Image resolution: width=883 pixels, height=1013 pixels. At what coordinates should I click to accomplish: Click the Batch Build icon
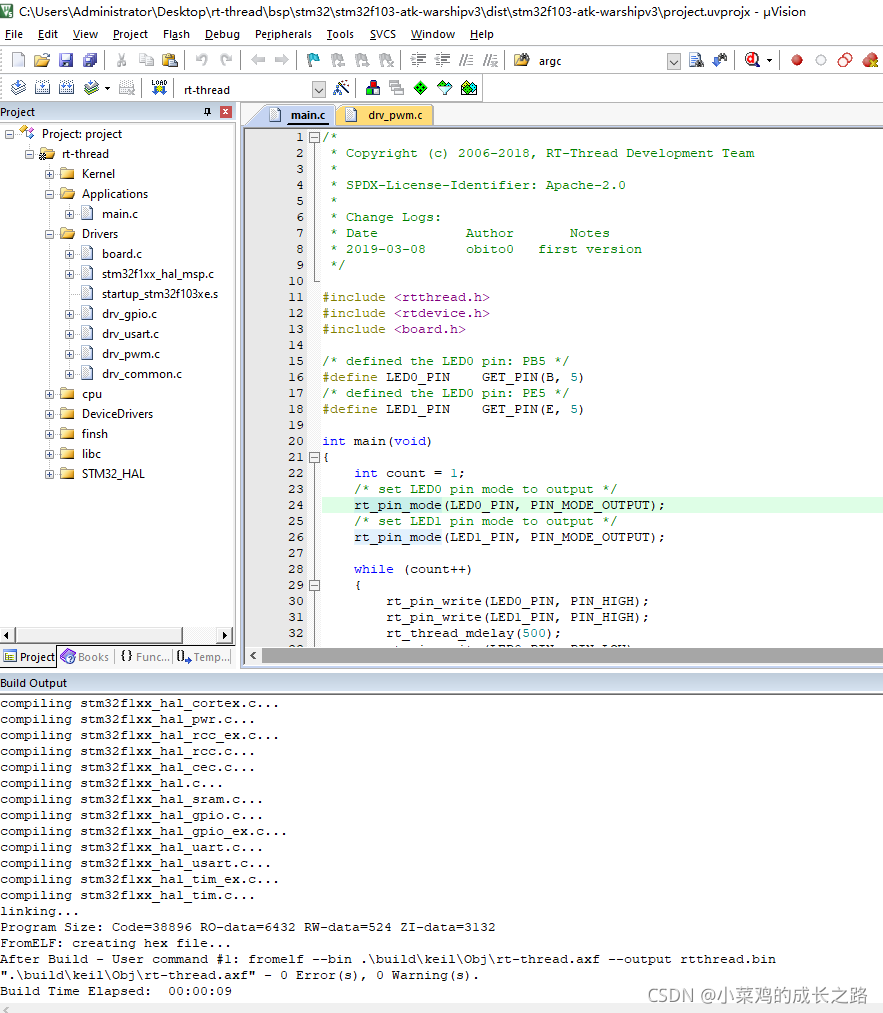coord(92,88)
